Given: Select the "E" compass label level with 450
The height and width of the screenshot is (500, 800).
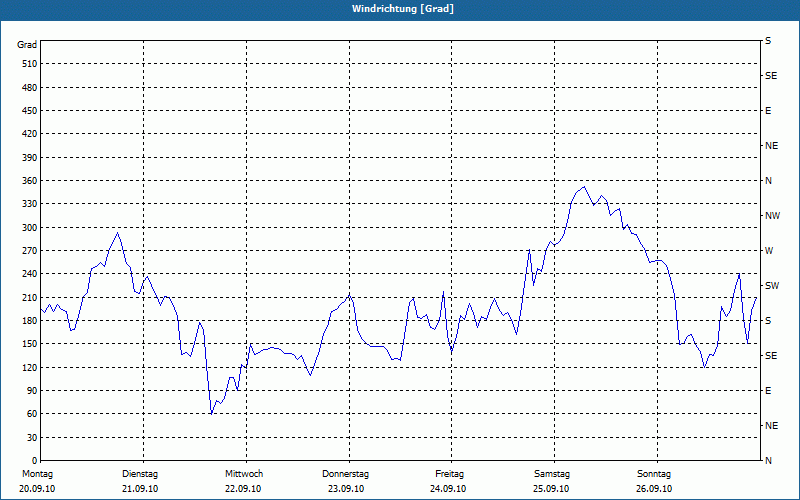Looking at the screenshot, I should [x=768, y=111].
